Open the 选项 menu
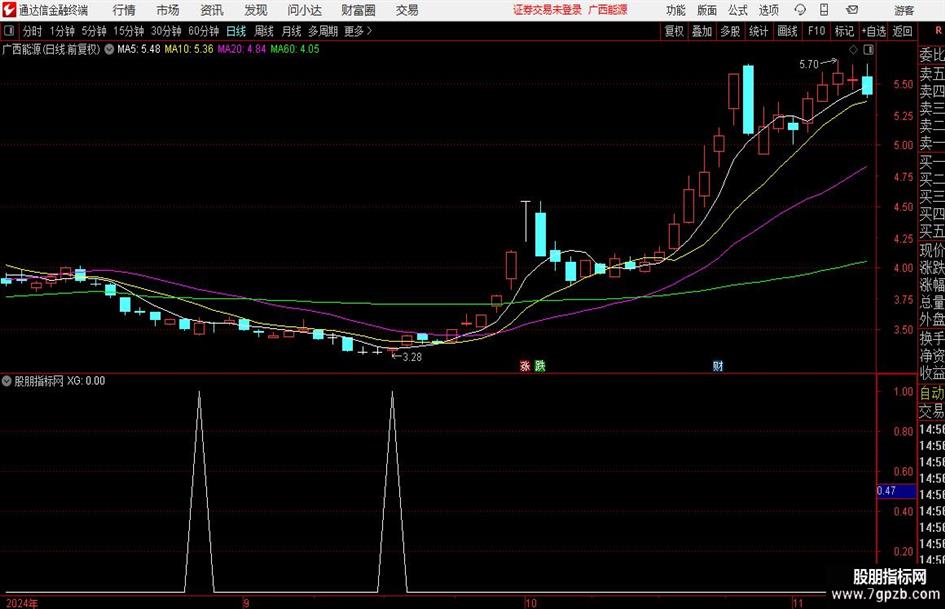 click(768, 10)
